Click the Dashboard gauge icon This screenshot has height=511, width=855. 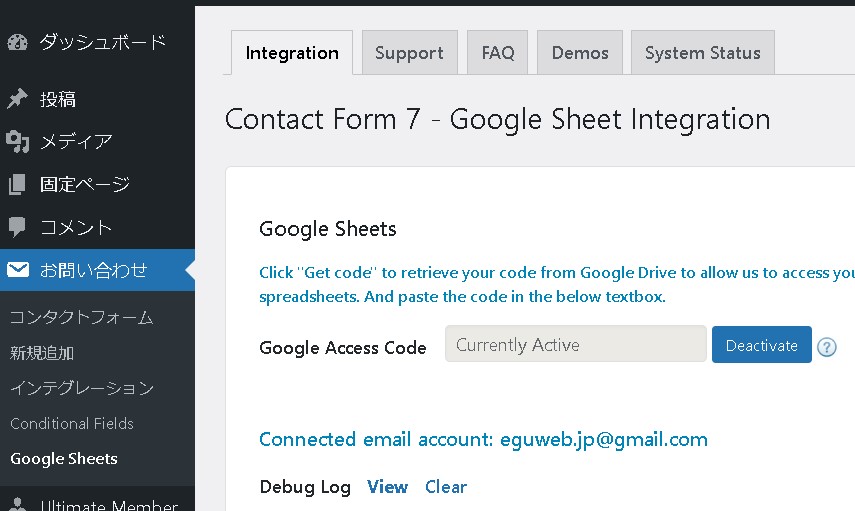click(17, 42)
